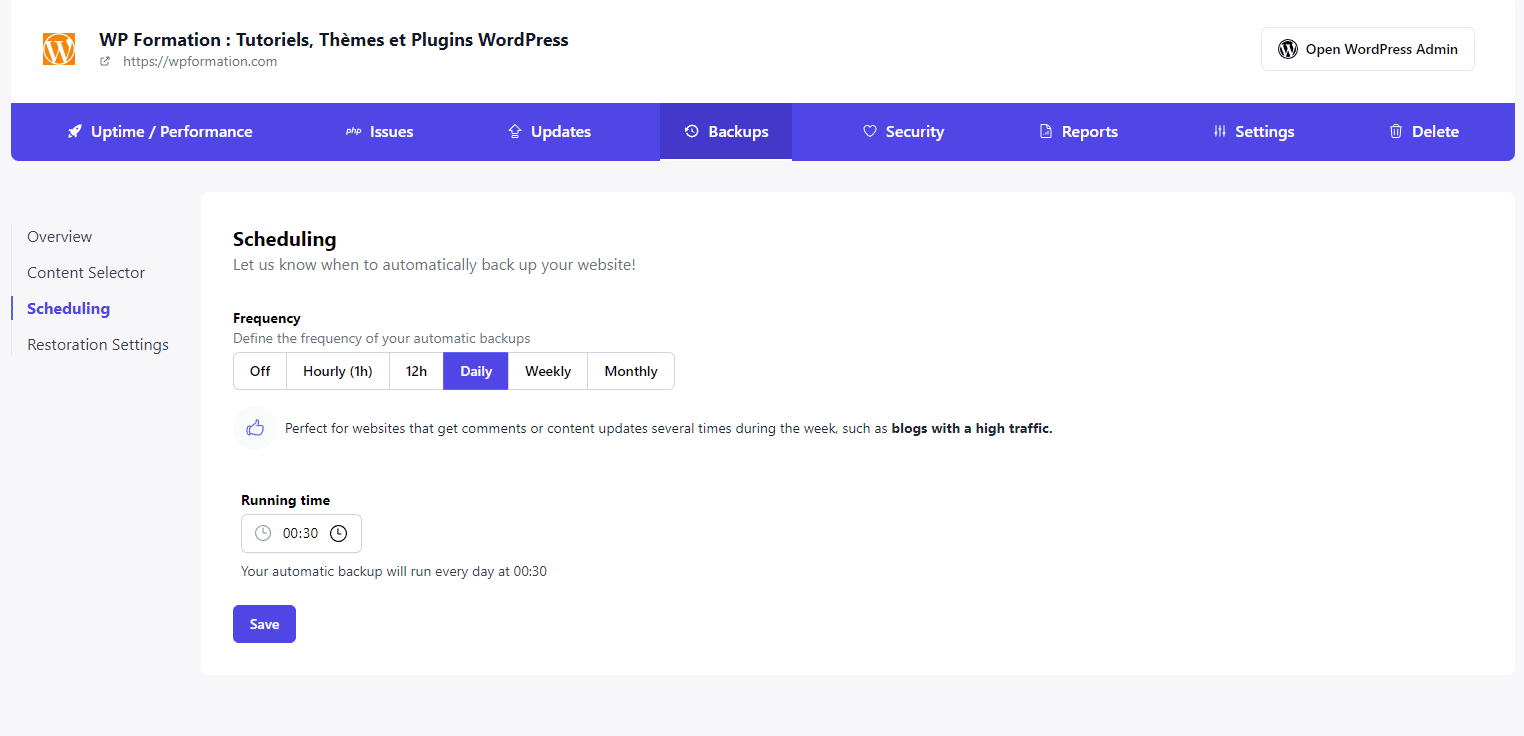Click the thumbs-up recommendation icon
The height and width of the screenshot is (736, 1524).
coord(255,428)
